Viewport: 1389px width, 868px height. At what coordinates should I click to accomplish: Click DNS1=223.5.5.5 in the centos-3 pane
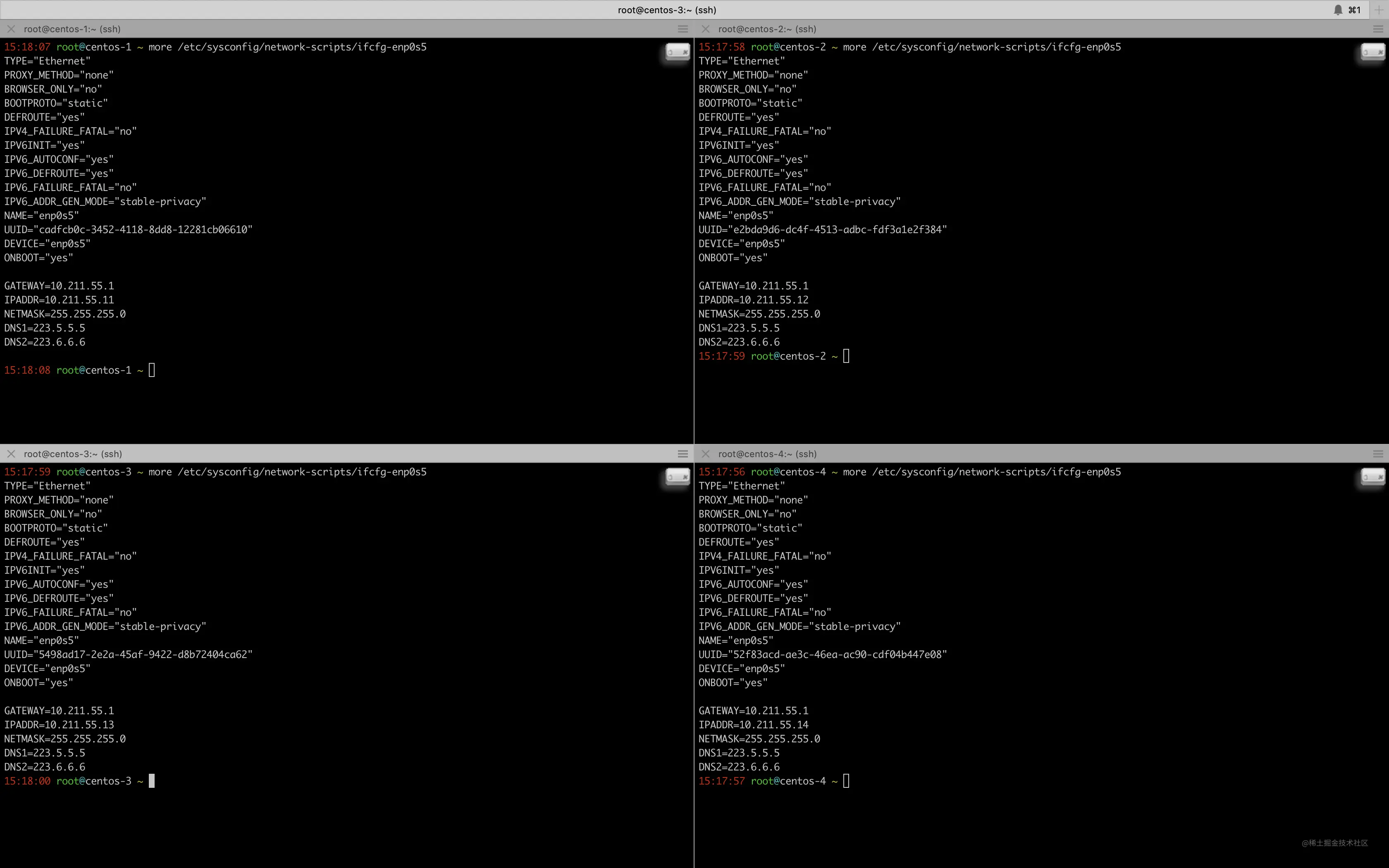click(x=45, y=753)
